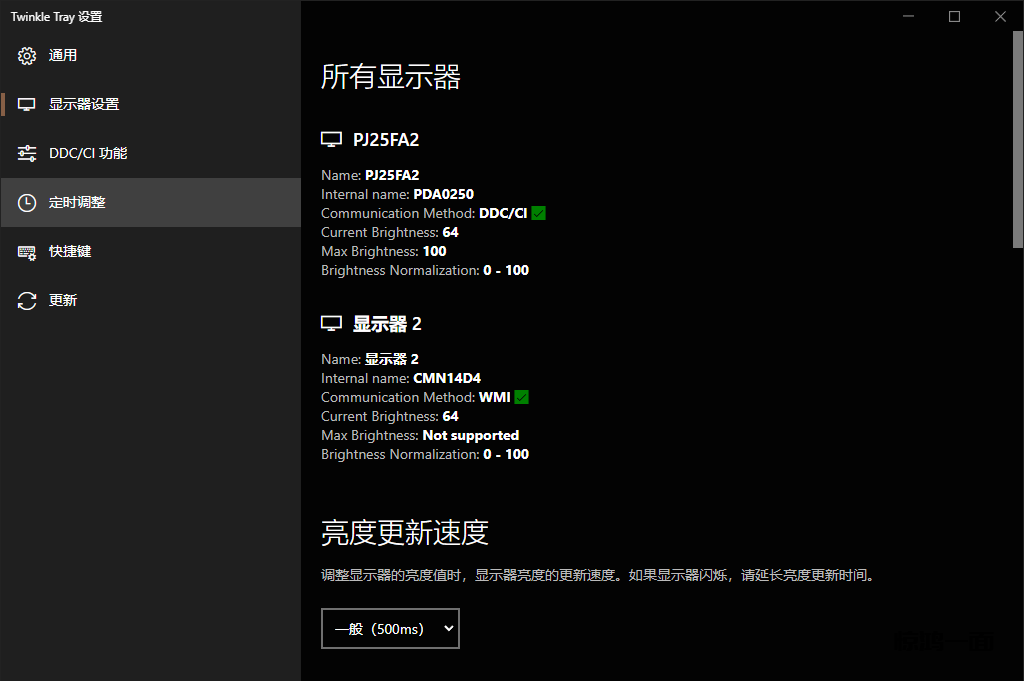Screen dimensions: 1024x681
Task: Click the green checkmark beside DDC/CI
Action: 539,213
